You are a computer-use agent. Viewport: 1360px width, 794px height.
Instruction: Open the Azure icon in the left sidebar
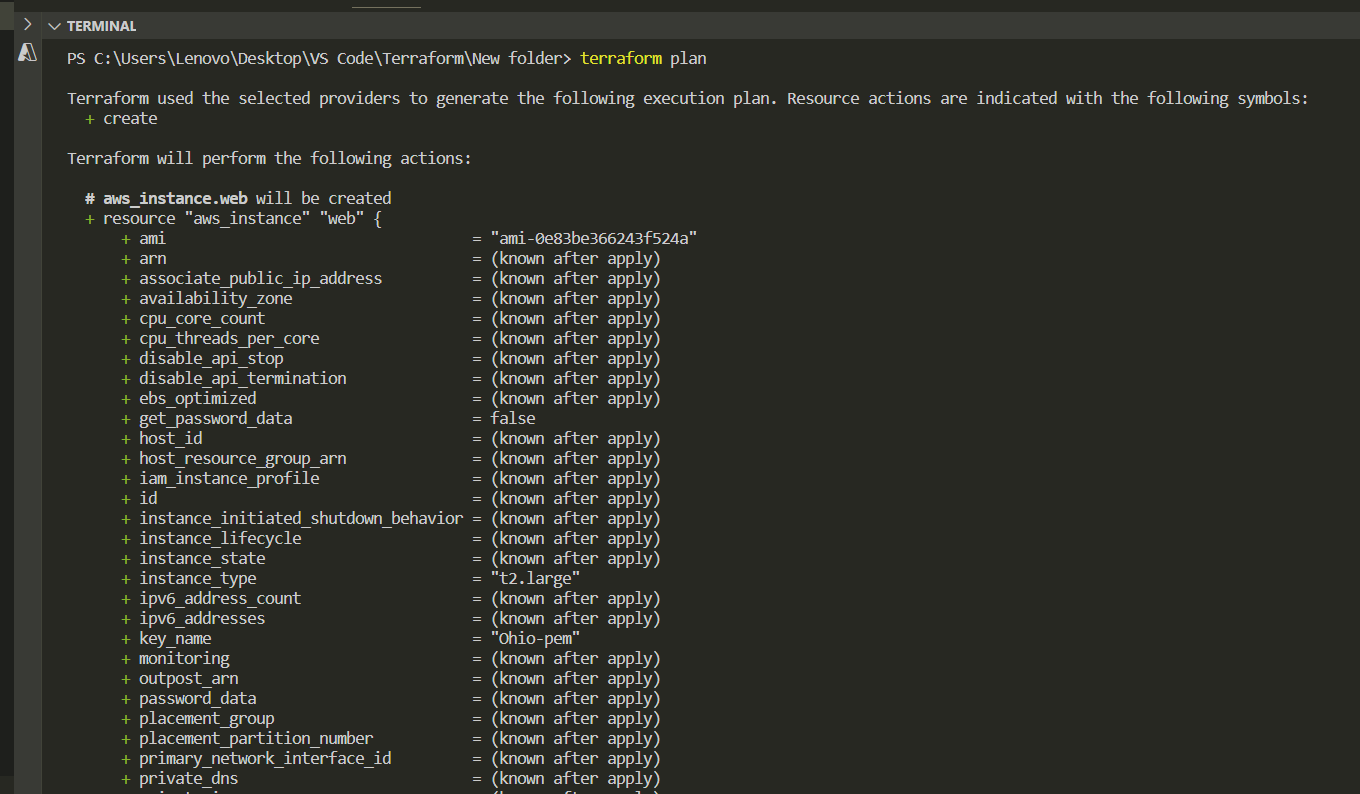point(27,54)
